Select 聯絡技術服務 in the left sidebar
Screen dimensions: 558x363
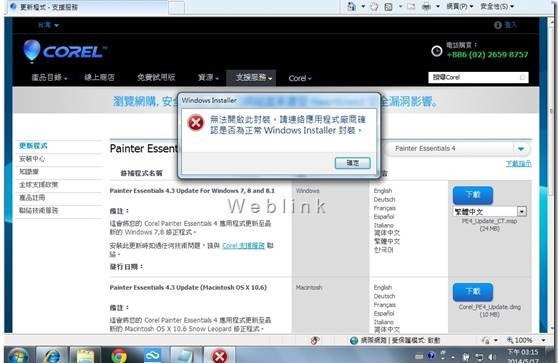38,210
